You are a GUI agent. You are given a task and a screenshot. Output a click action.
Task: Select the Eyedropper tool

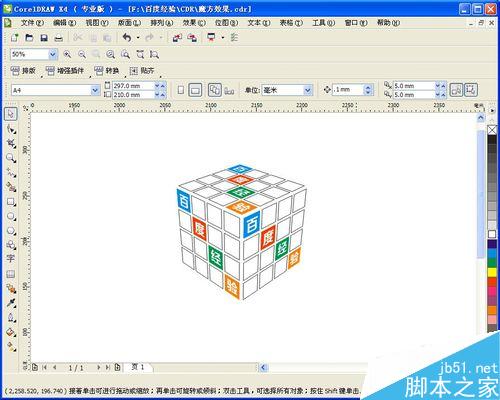(11, 303)
